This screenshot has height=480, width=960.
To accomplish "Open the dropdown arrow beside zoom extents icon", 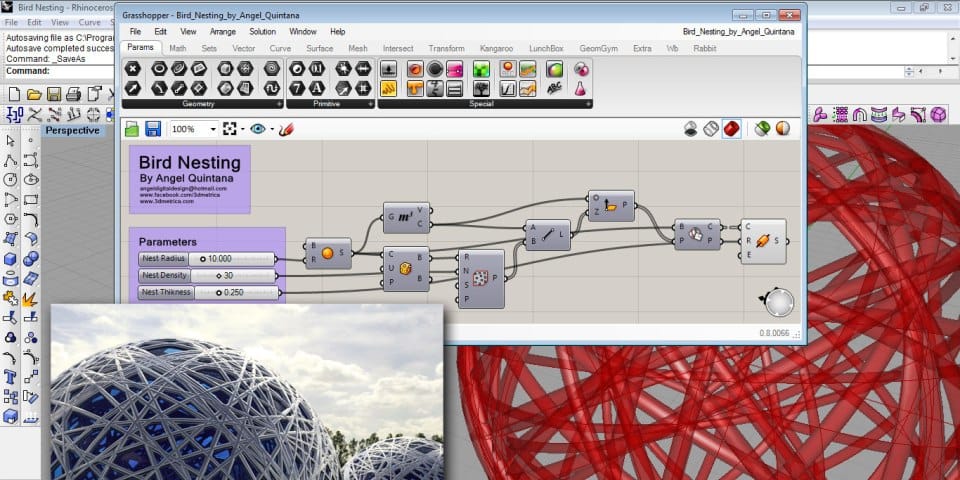I will coord(242,129).
